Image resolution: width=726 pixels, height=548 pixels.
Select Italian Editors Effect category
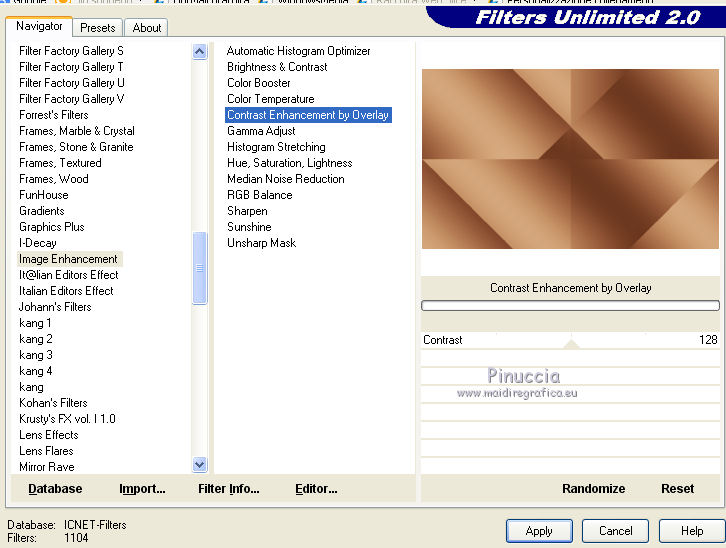point(66,291)
